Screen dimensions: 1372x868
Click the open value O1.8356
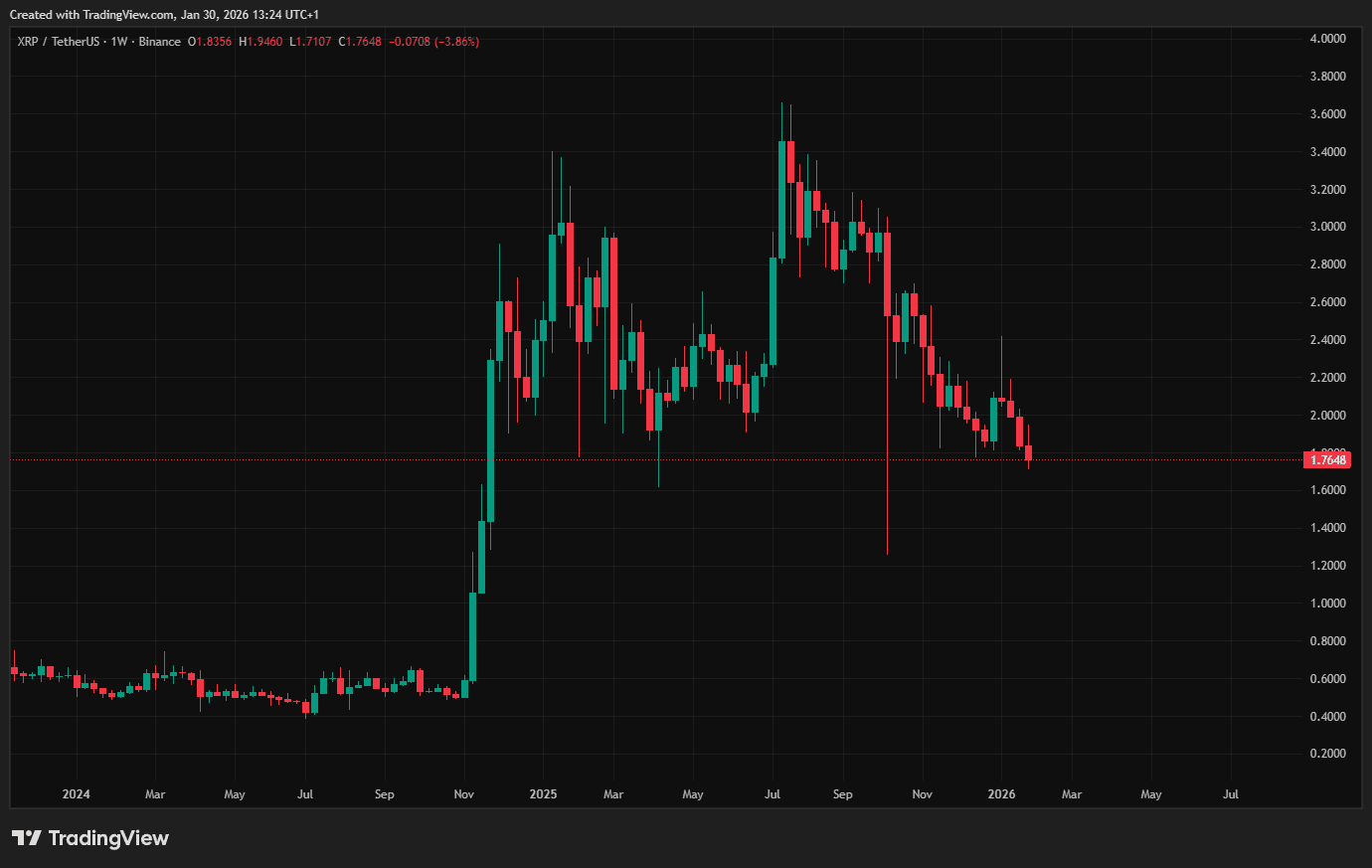210,42
